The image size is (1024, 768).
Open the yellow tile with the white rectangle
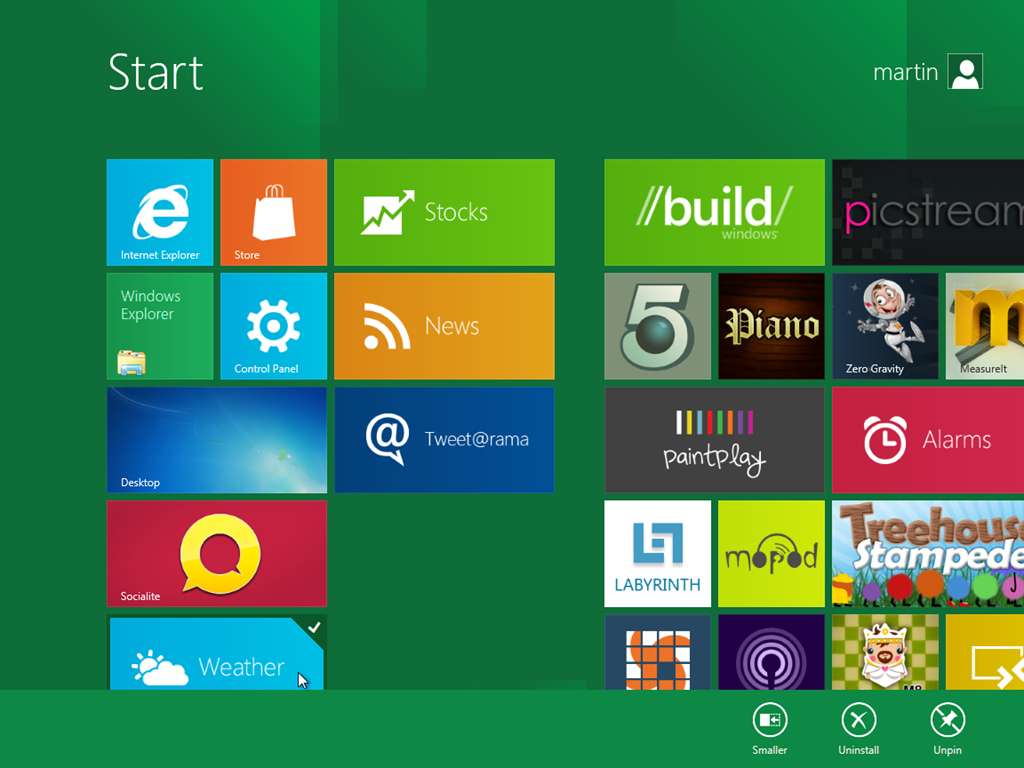pyautogui.click(x=985, y=652)
